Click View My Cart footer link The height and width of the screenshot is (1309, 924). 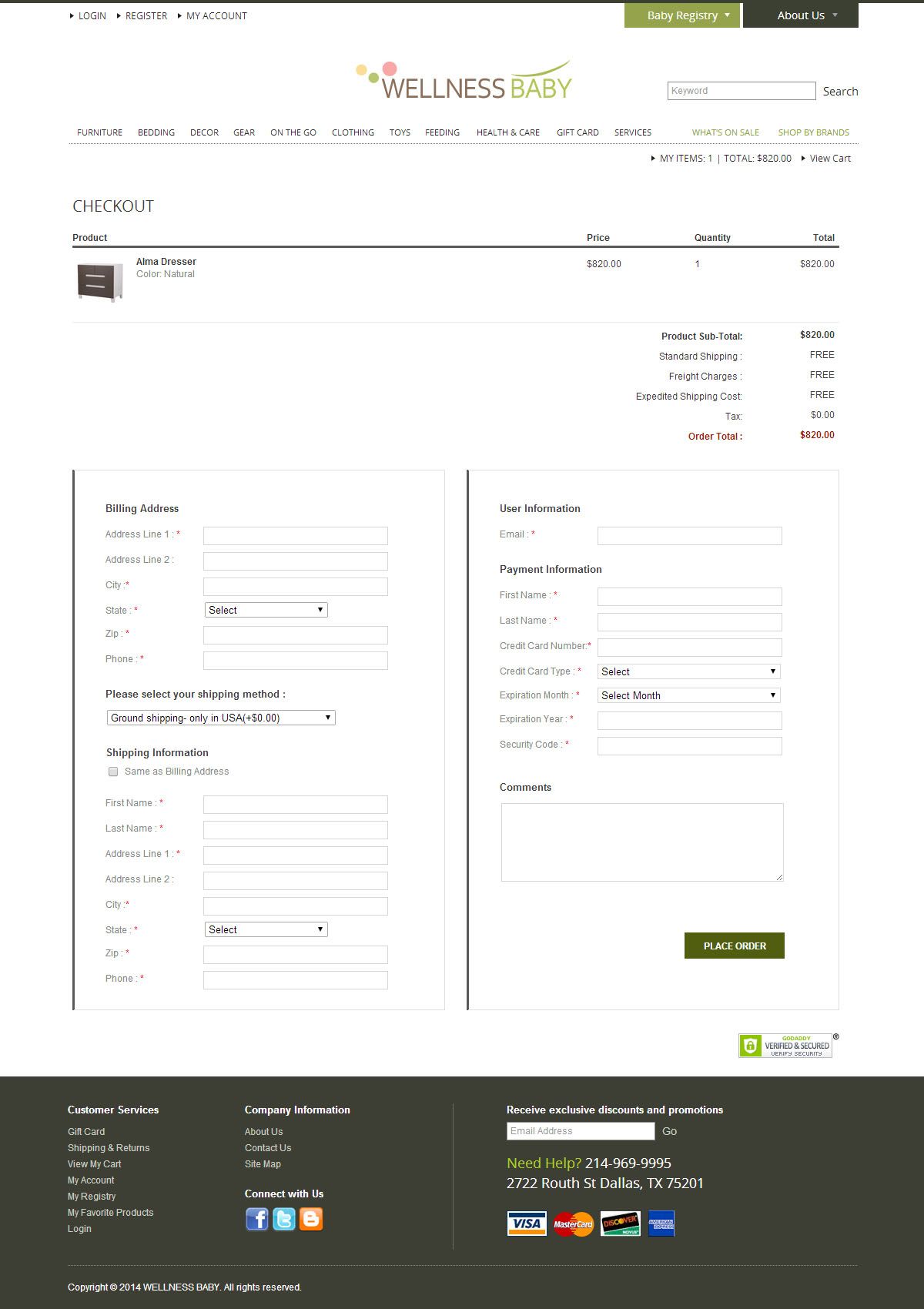coord(95,1164)
